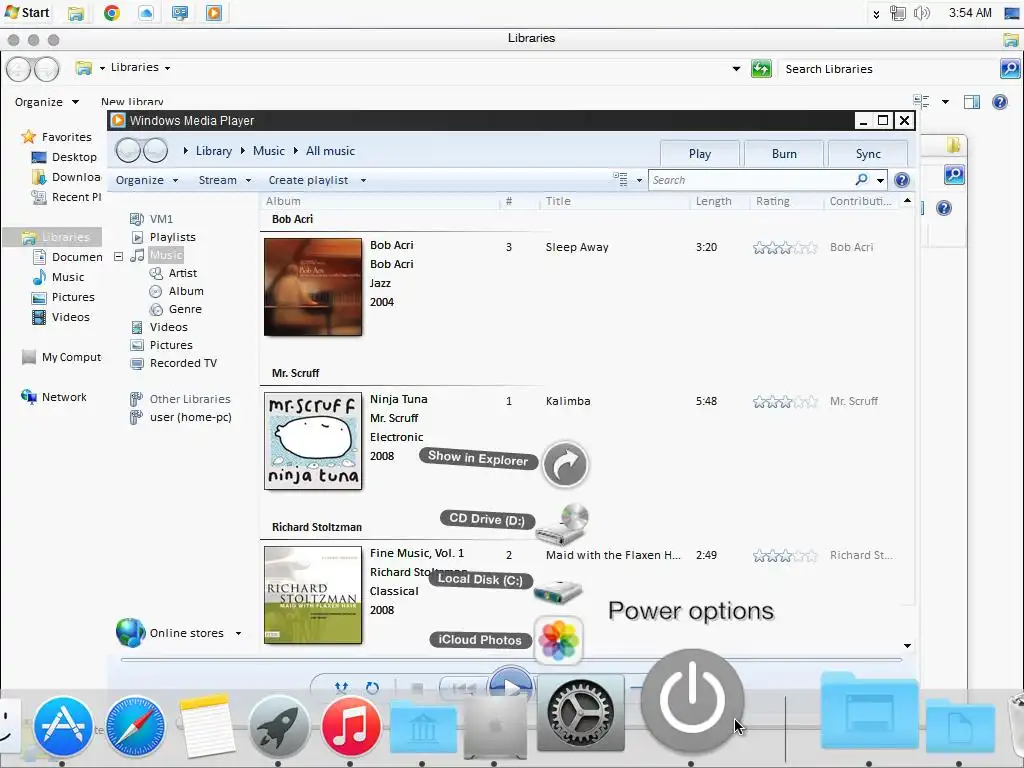The height and width of the screenshot is (768, 1024).
Task: Open the Create playlist dropdown
Action: [317, 180]
